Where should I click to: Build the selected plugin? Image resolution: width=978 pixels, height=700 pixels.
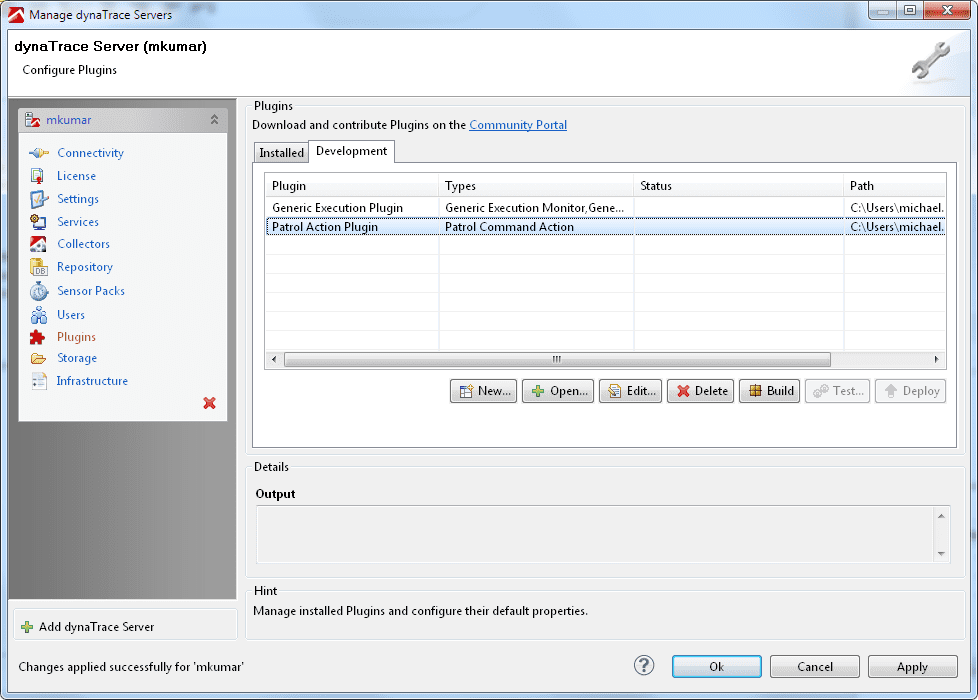pos(770,391)
